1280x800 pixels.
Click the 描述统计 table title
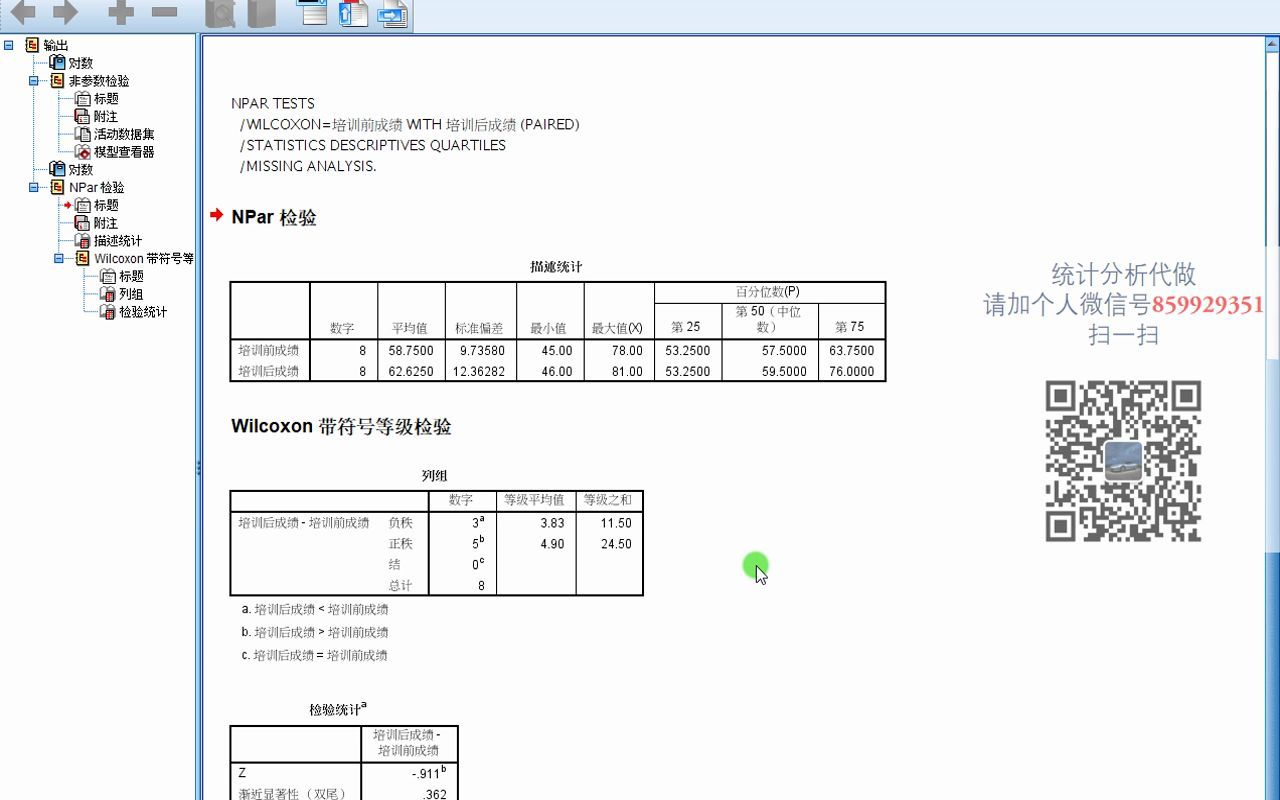coord(556,267)
